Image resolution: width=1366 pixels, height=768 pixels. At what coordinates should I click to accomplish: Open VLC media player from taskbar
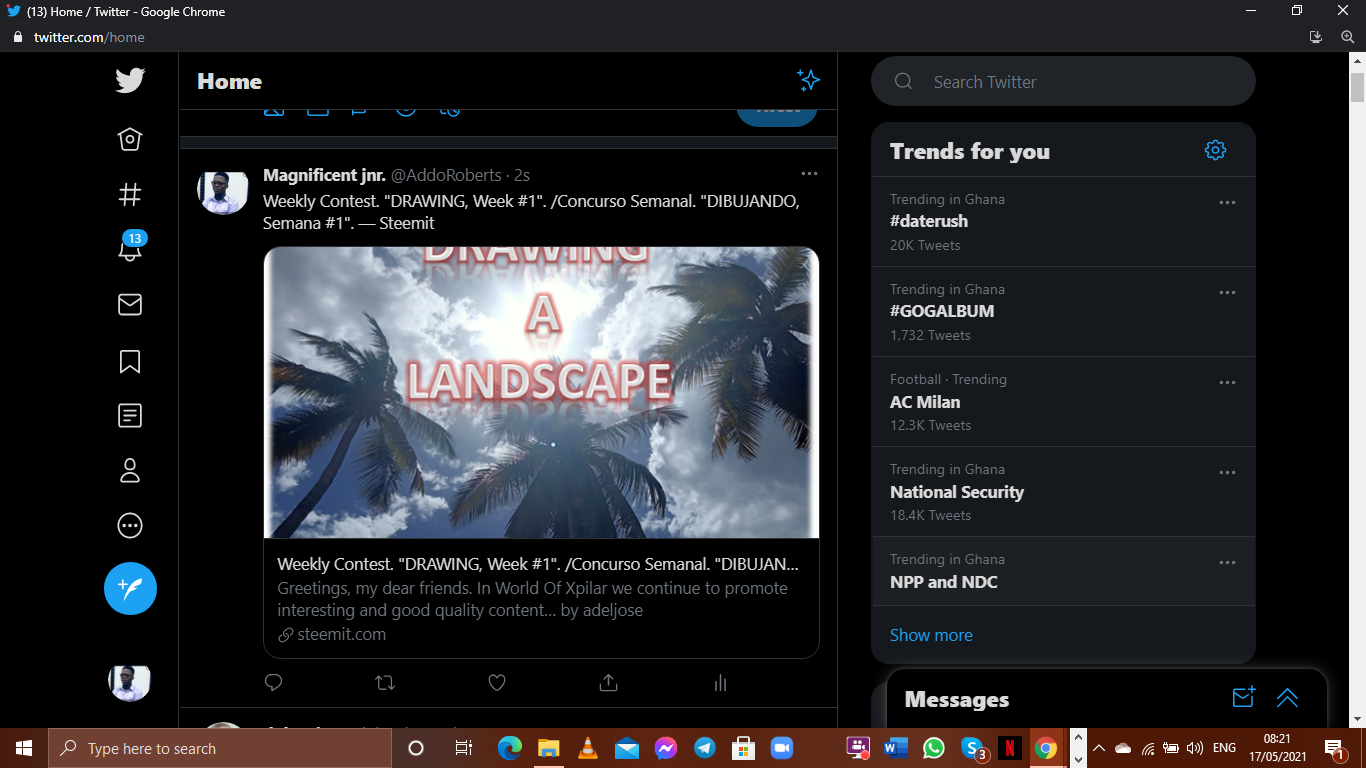(x=588, y=748)
